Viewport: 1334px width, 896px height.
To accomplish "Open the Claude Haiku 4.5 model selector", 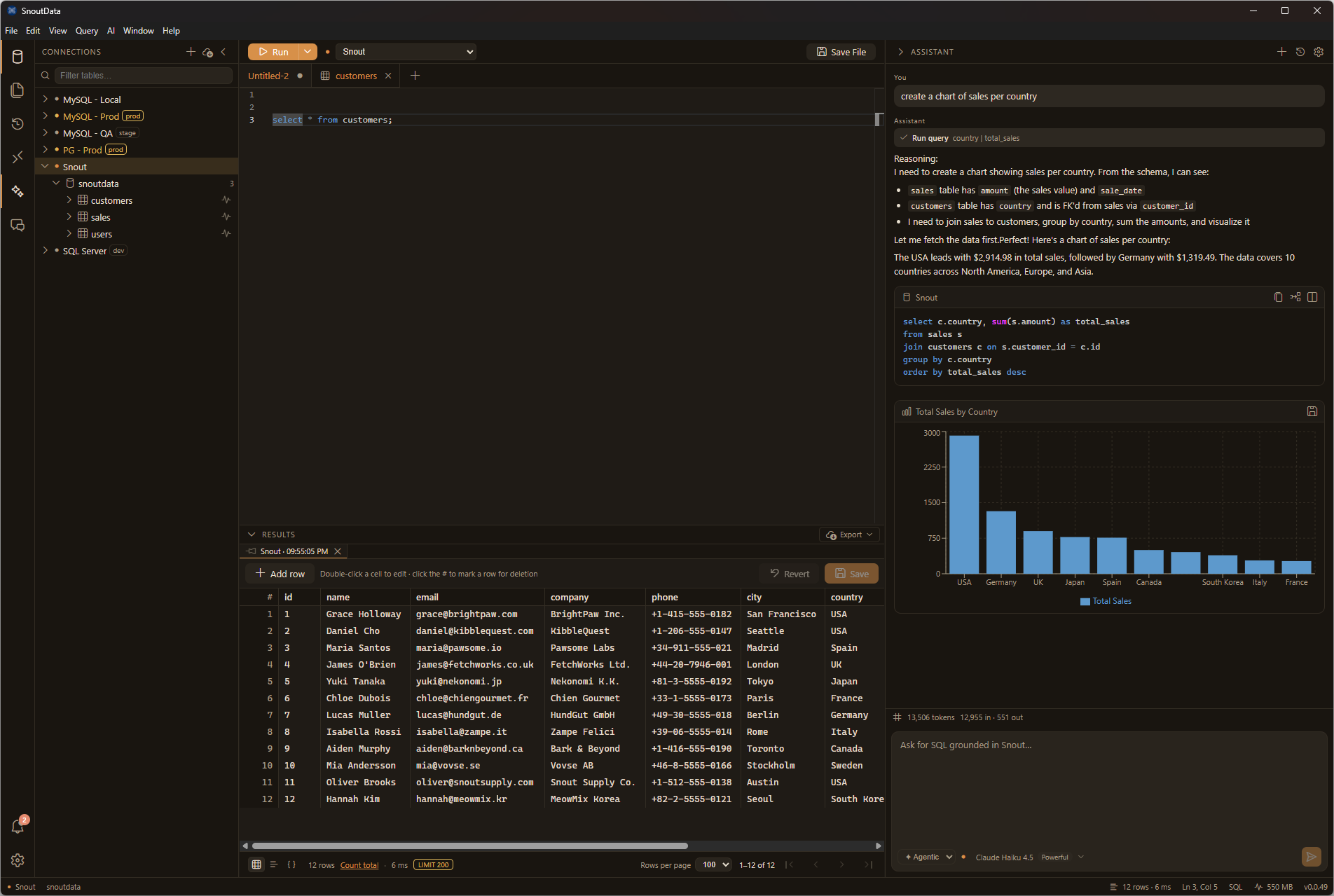I will coord(1029,857).
